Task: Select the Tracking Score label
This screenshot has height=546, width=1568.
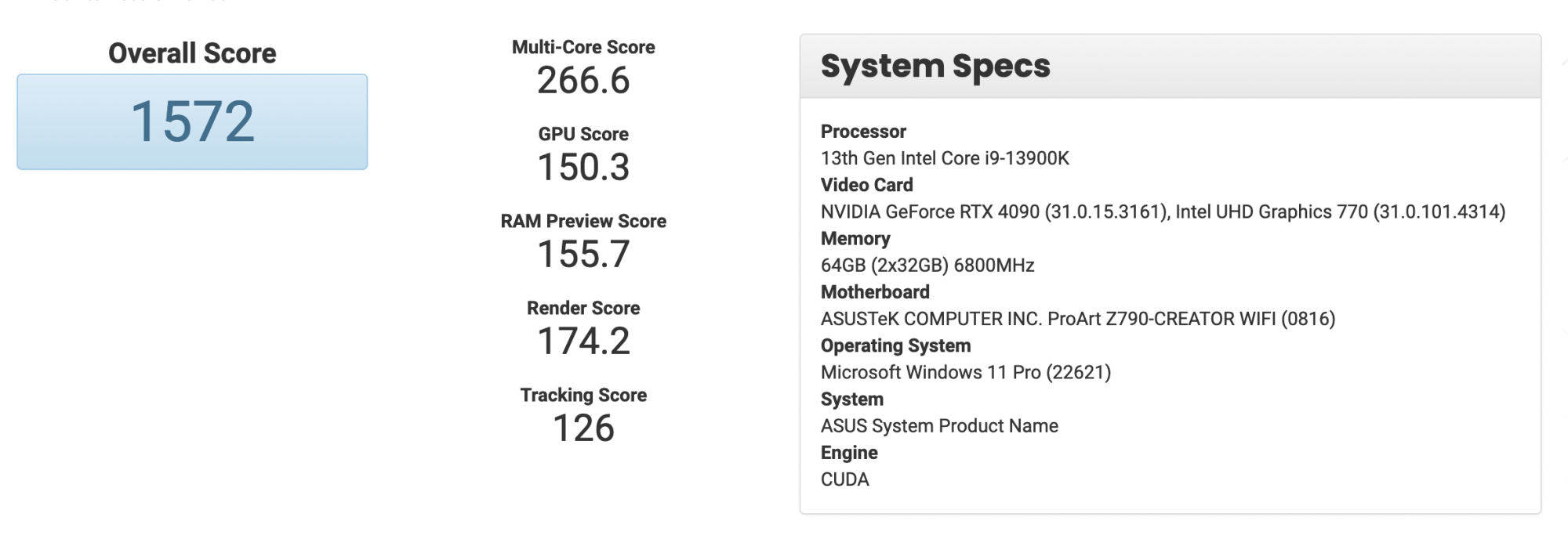Action: tap(583, 395)
